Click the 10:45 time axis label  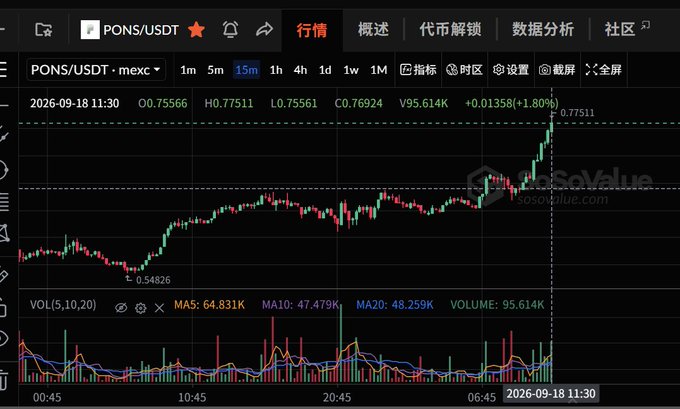192,398
